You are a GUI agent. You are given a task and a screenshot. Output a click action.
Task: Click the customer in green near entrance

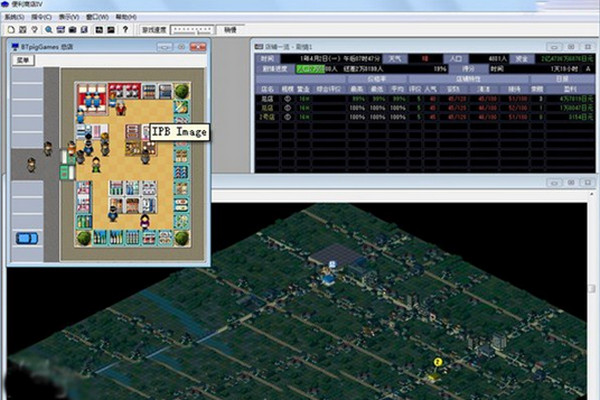(x=96, y=165)
